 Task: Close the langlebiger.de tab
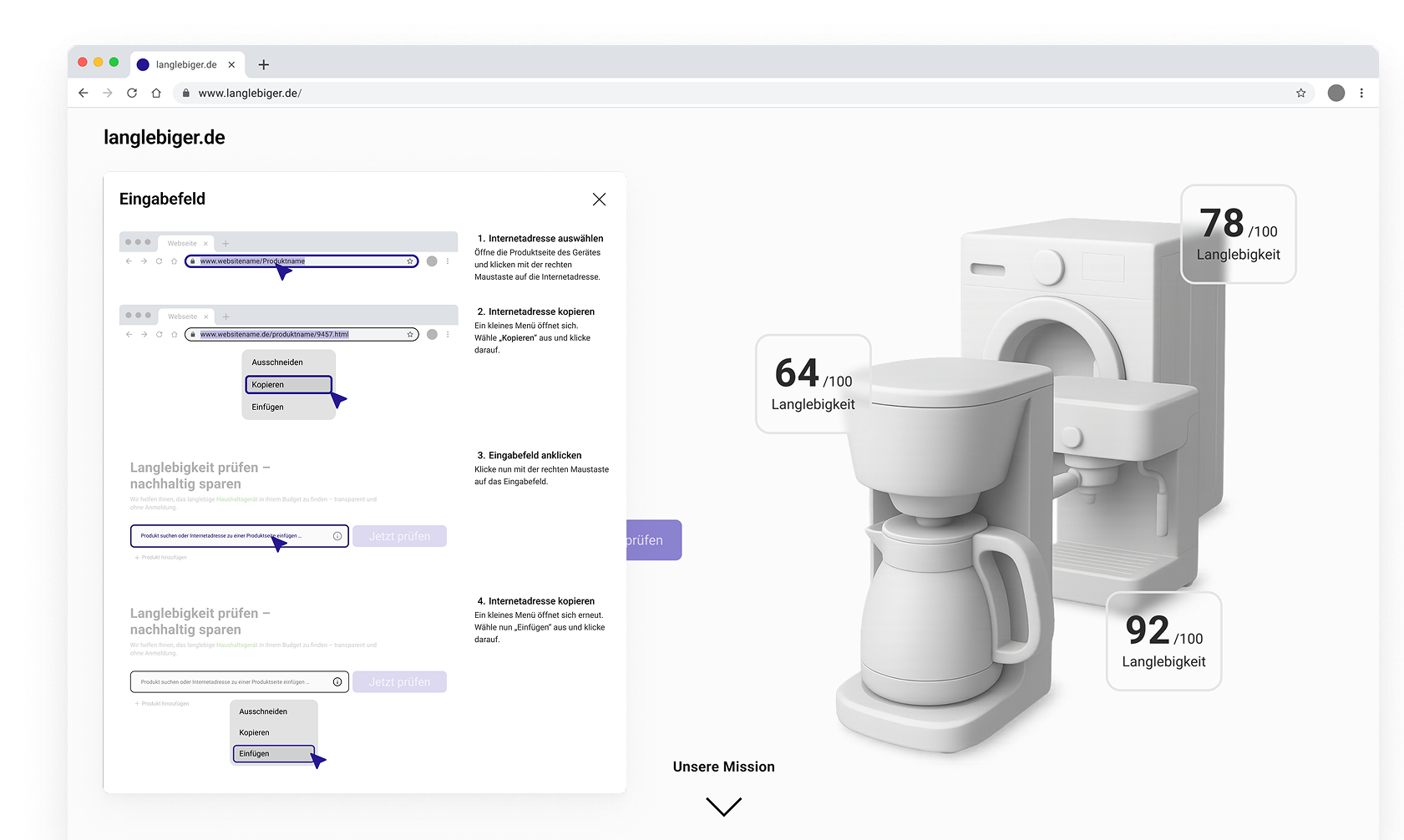tap(231, 65)
